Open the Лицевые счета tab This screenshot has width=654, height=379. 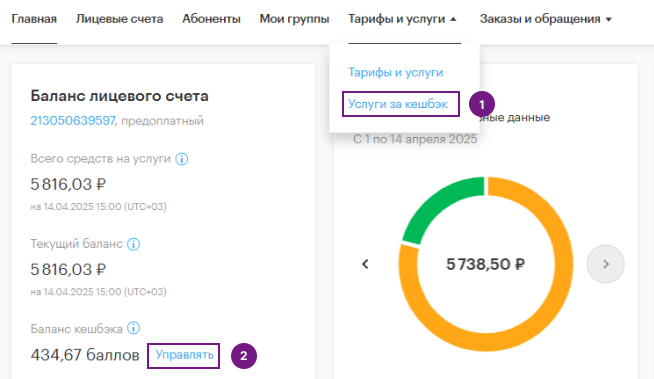pyautogui.click(x=120, y=19)
